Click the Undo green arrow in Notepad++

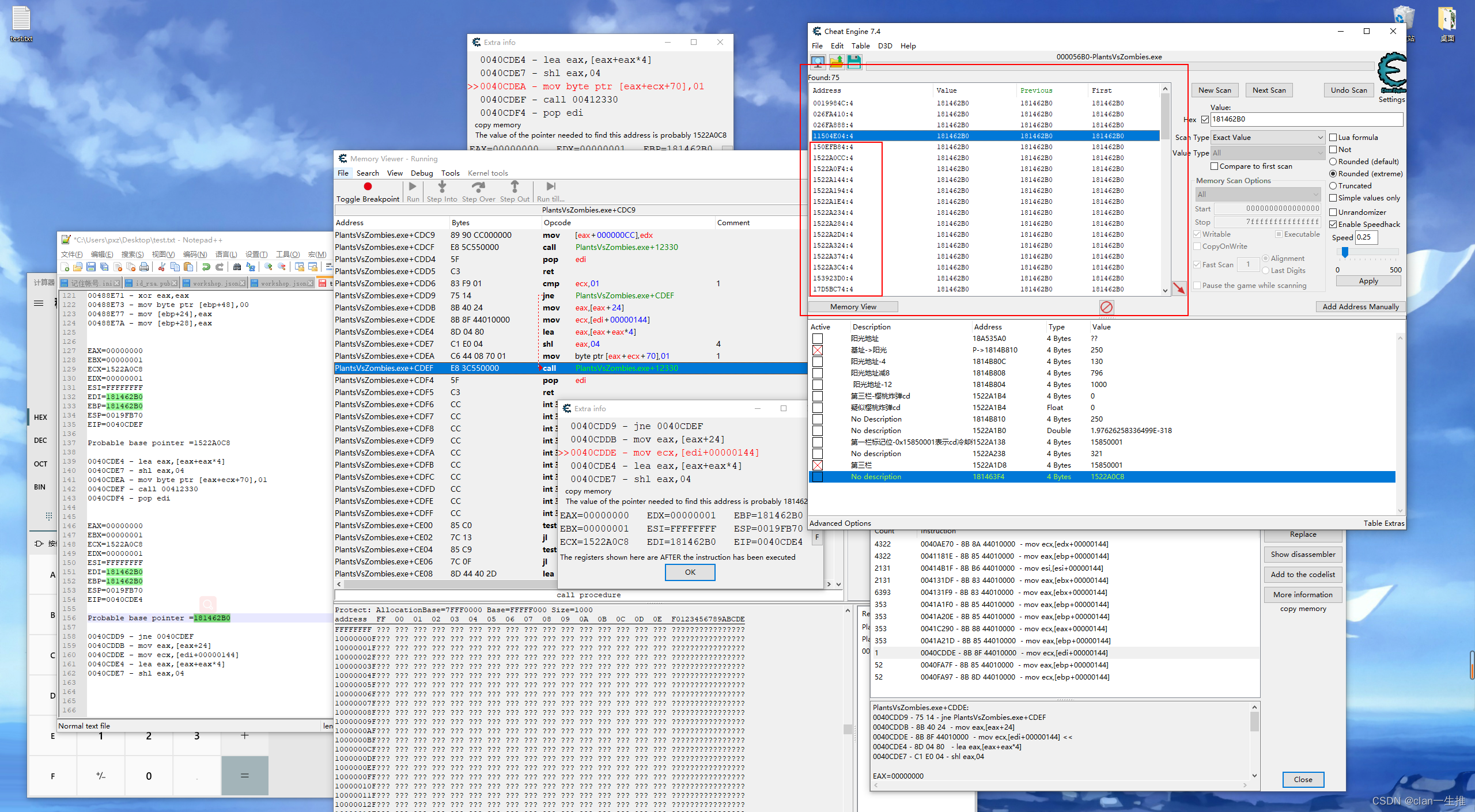click(206, 267)
